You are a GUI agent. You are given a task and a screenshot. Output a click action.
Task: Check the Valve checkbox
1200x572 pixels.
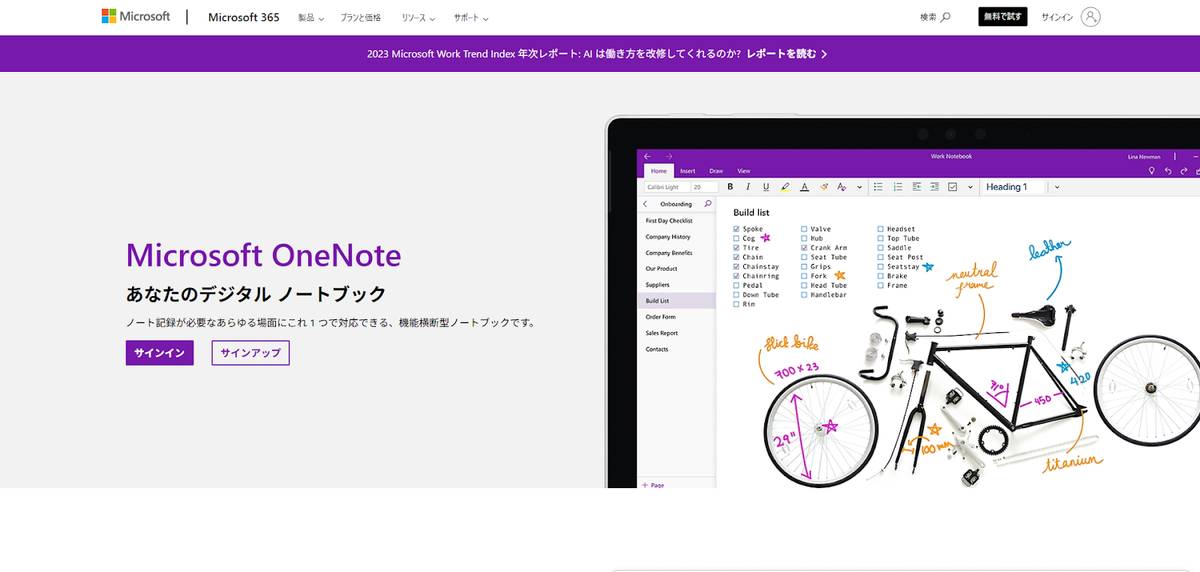tap(804, 229)
